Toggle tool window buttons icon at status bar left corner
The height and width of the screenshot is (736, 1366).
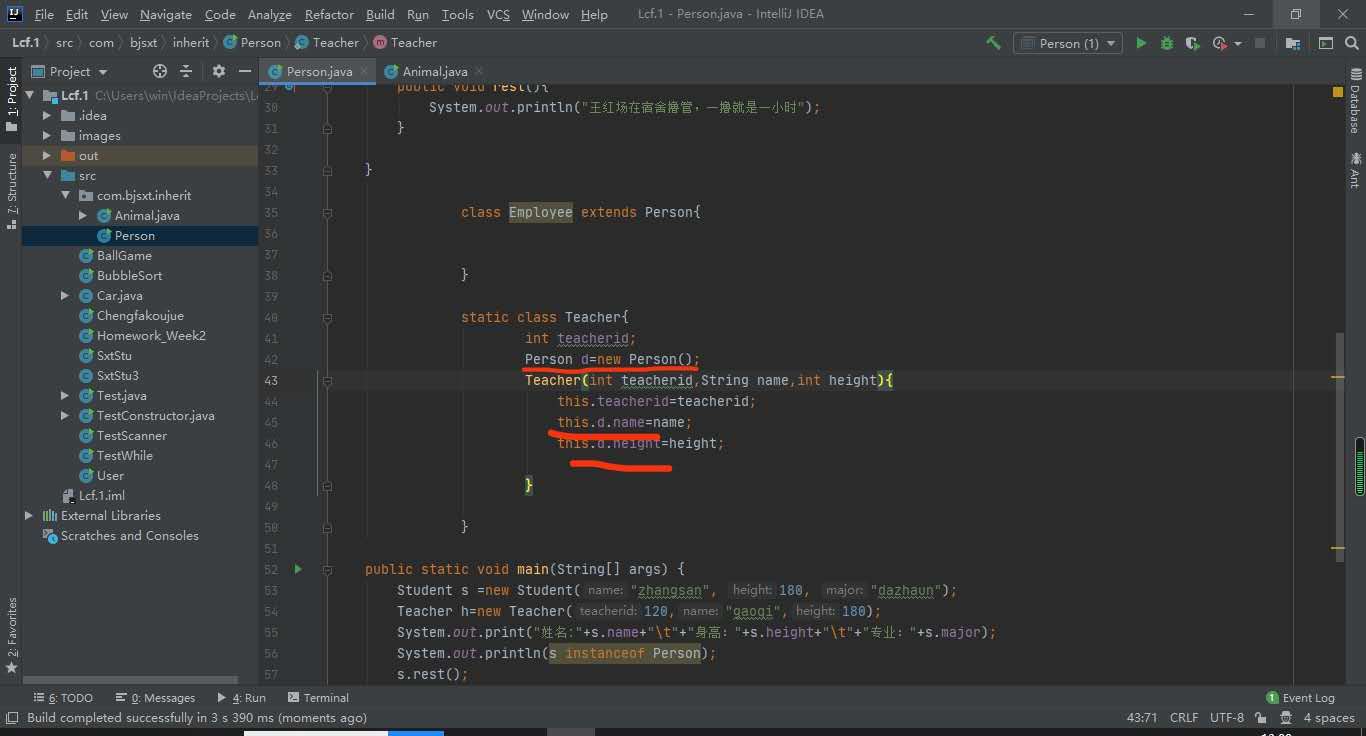12,717
